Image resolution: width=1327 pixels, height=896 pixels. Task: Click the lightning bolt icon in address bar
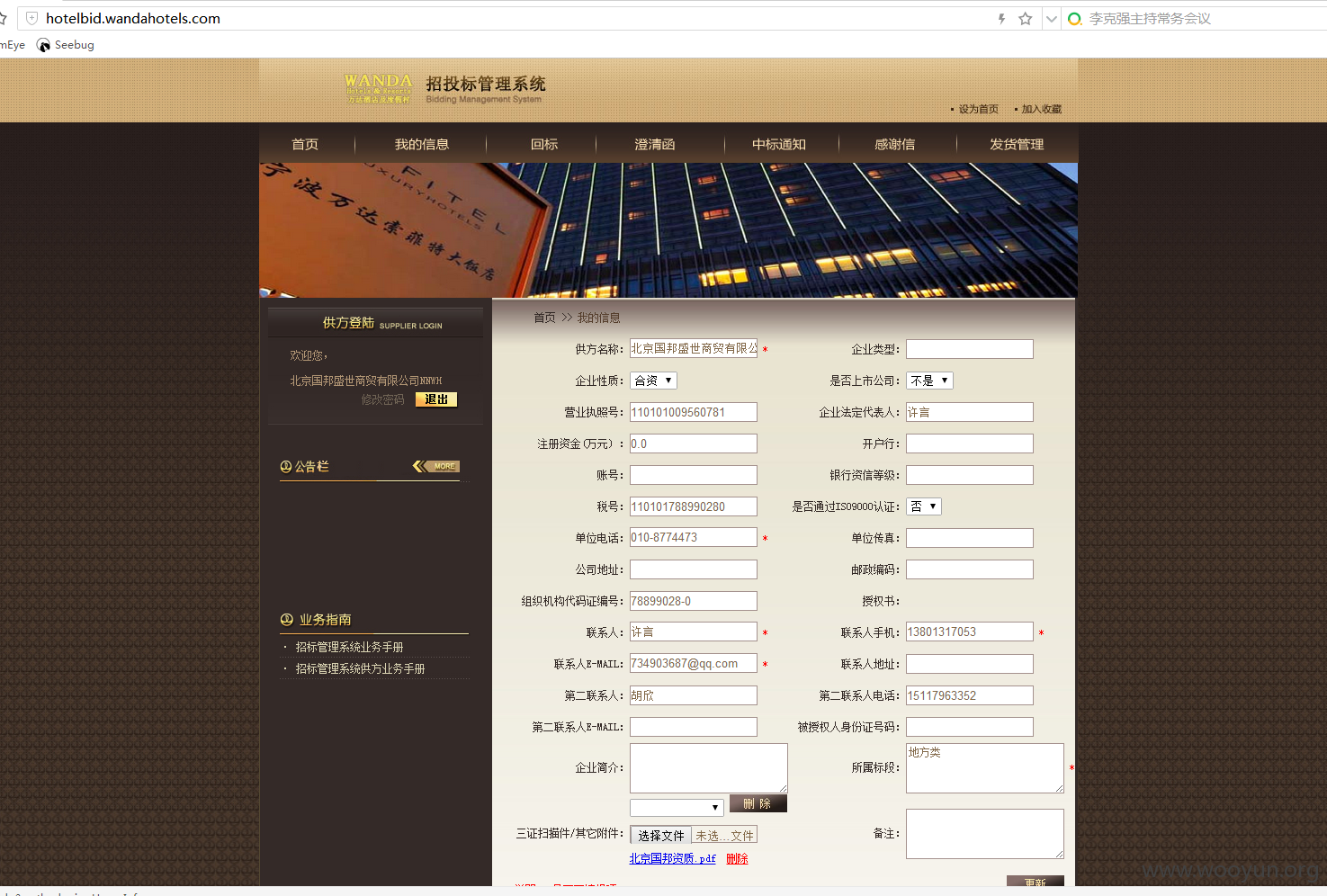(x=1001, y=18)
